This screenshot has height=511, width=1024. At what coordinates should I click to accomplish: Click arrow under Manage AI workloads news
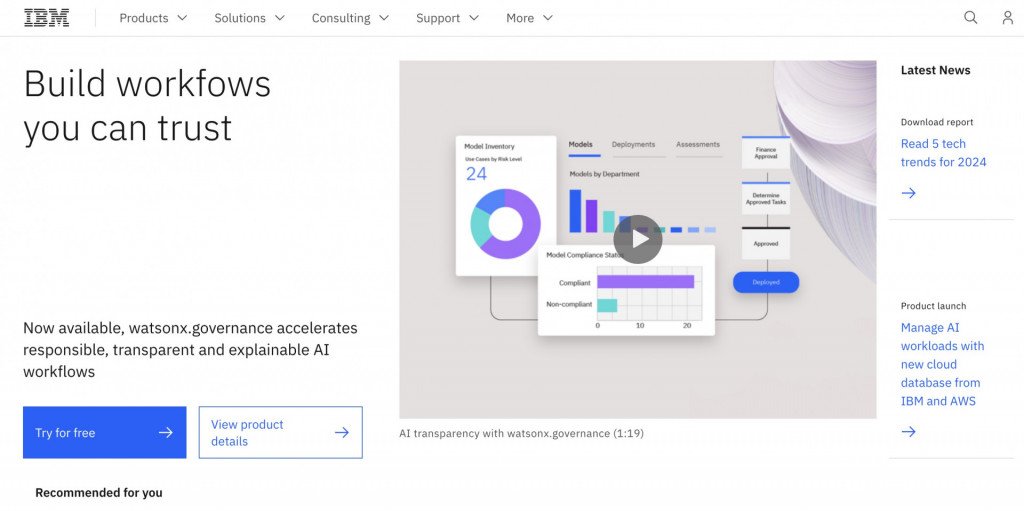[x=908, y=431]
